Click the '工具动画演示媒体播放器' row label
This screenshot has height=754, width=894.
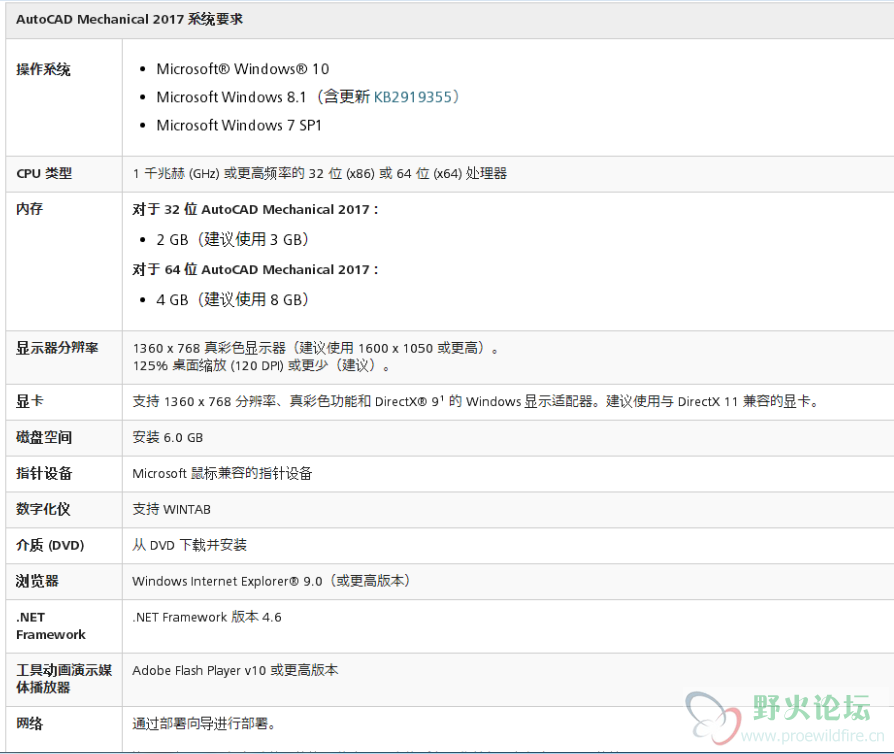(x=64, y=679)
